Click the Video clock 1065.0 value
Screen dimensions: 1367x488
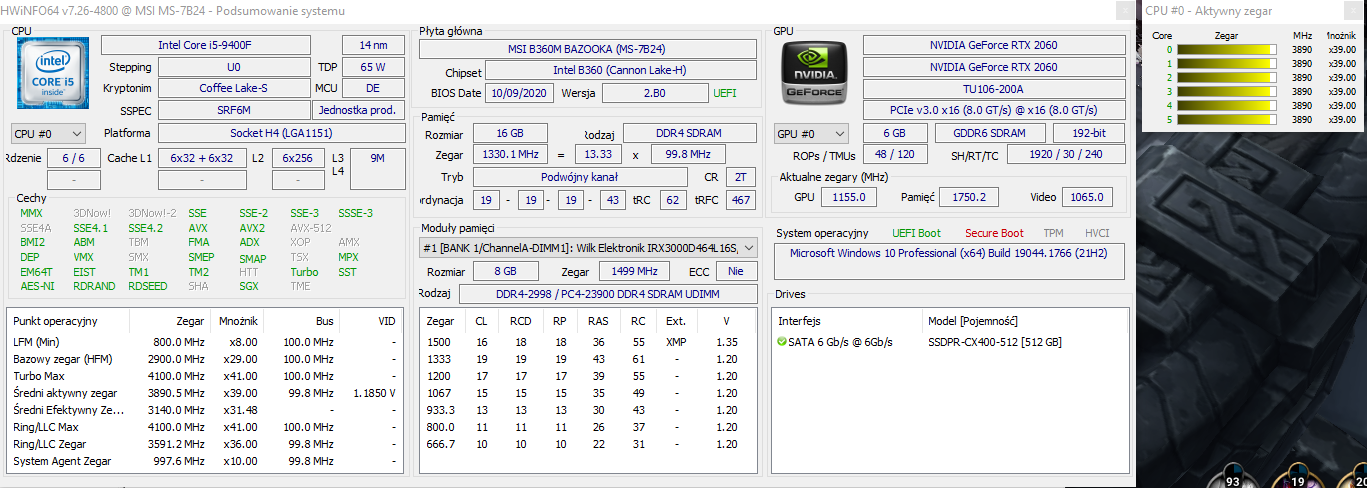click(x=1087, y=197)
